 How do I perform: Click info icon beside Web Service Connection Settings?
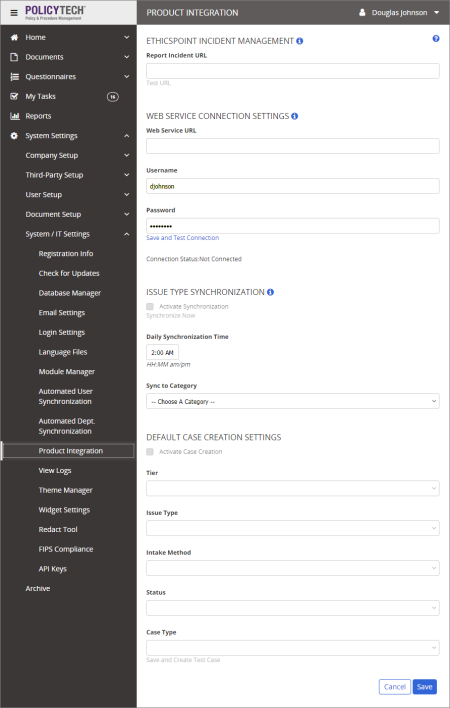click(x=295, y=116)
